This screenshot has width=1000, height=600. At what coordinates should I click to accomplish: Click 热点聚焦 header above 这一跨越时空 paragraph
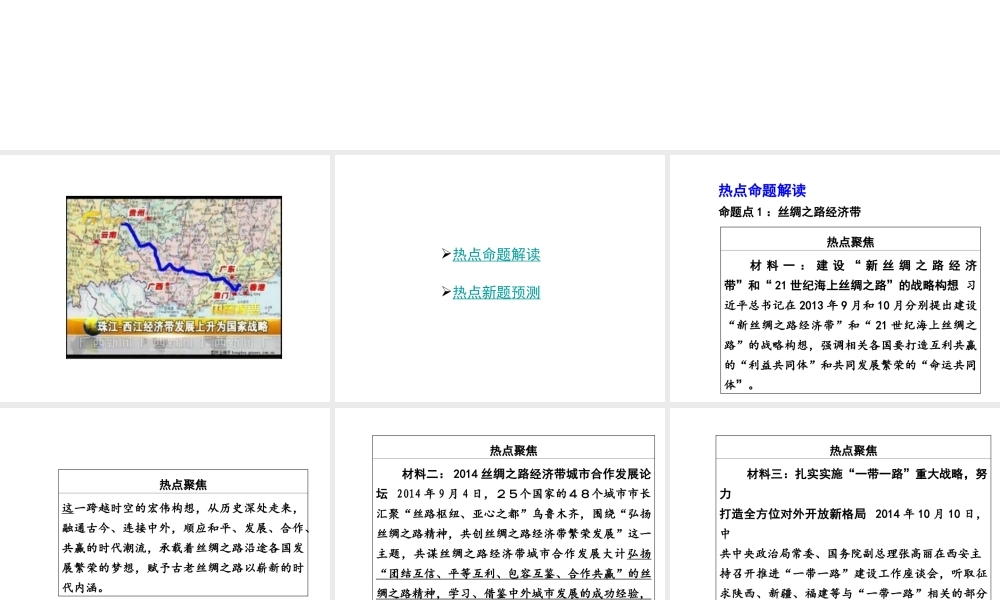(x=183, y=484)
